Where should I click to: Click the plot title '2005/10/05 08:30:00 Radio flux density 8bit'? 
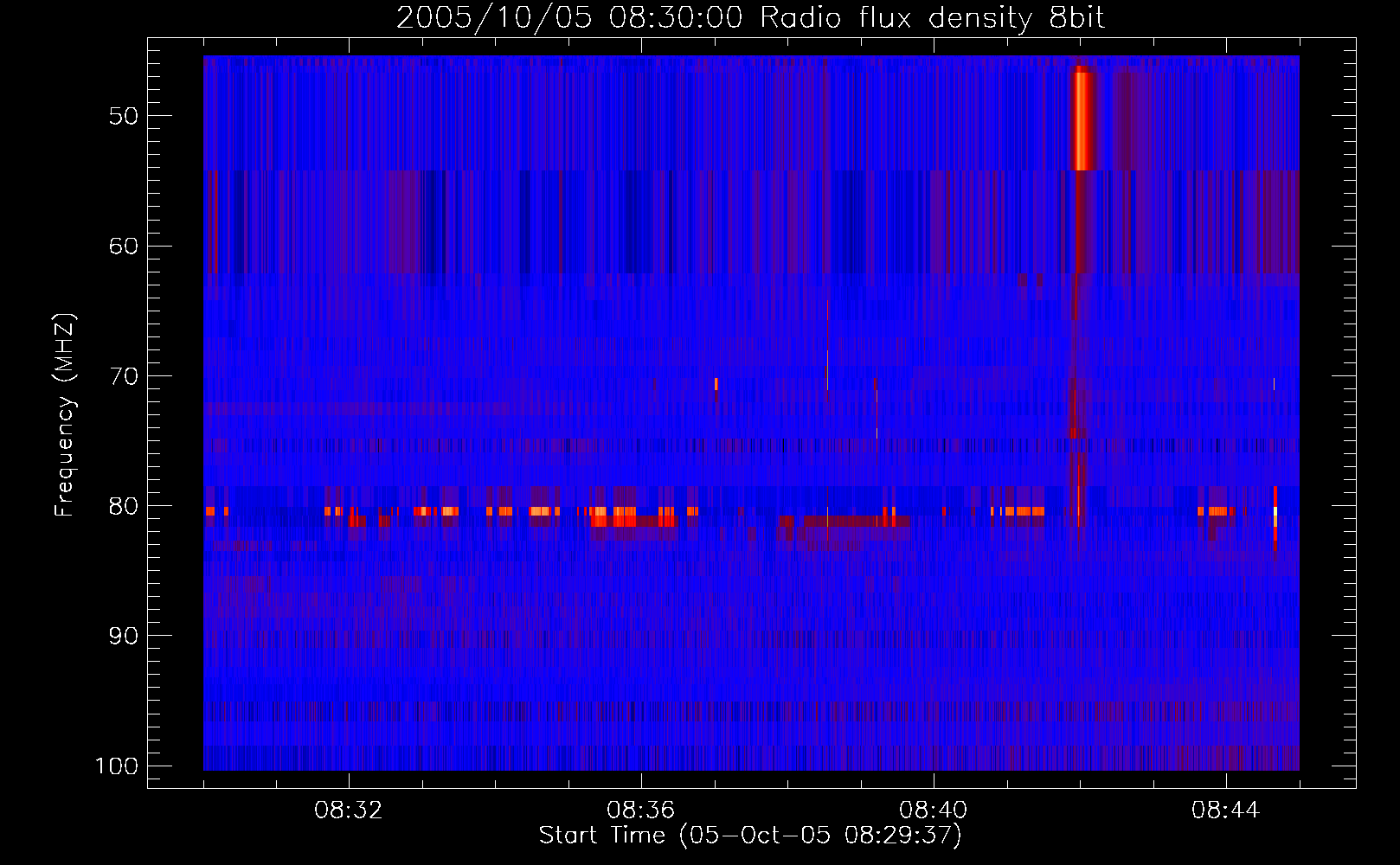[750, 17]
